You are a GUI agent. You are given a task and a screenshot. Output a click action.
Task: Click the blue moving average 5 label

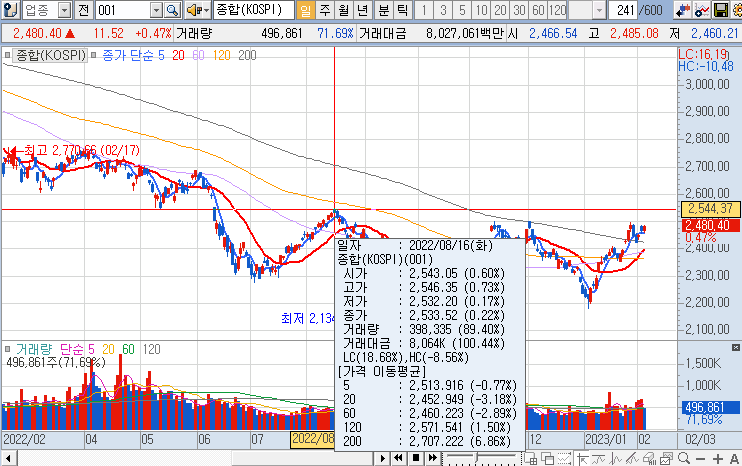(x=161, y=55)
